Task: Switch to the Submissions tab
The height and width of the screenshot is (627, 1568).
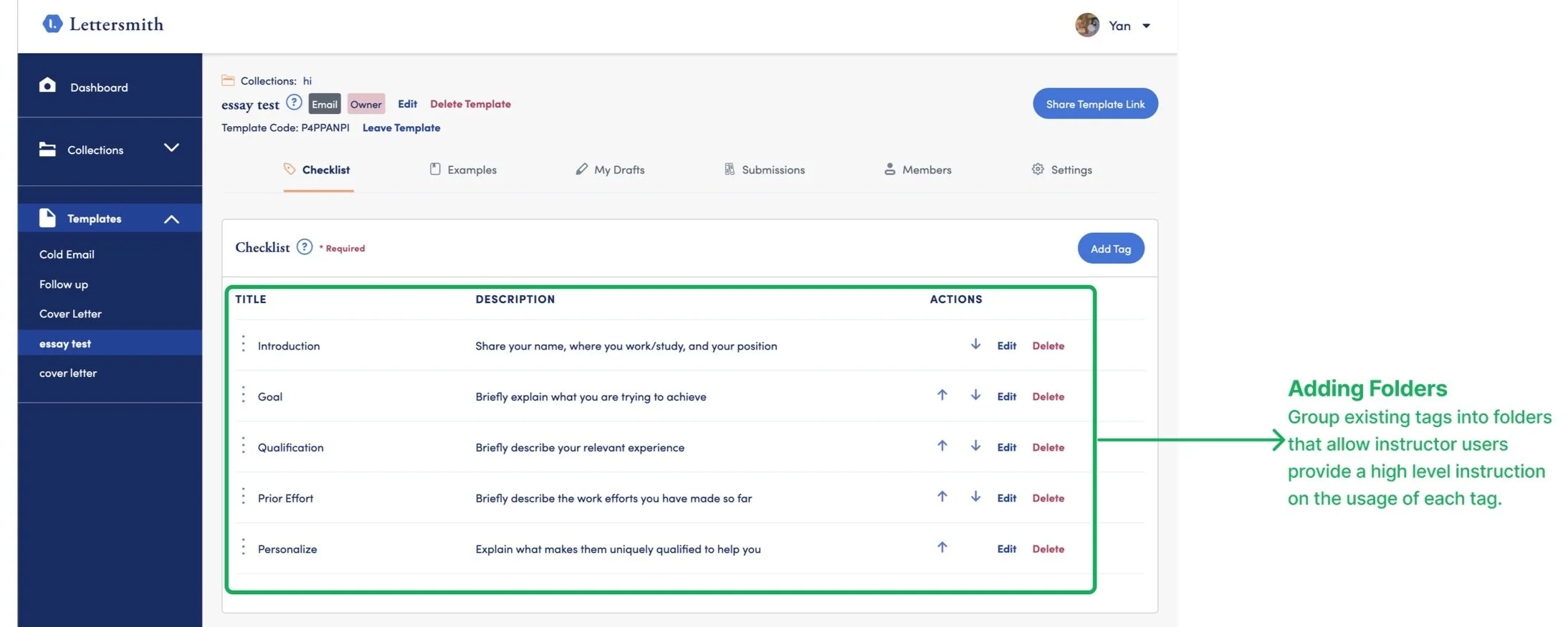Action: click(764, 170)
